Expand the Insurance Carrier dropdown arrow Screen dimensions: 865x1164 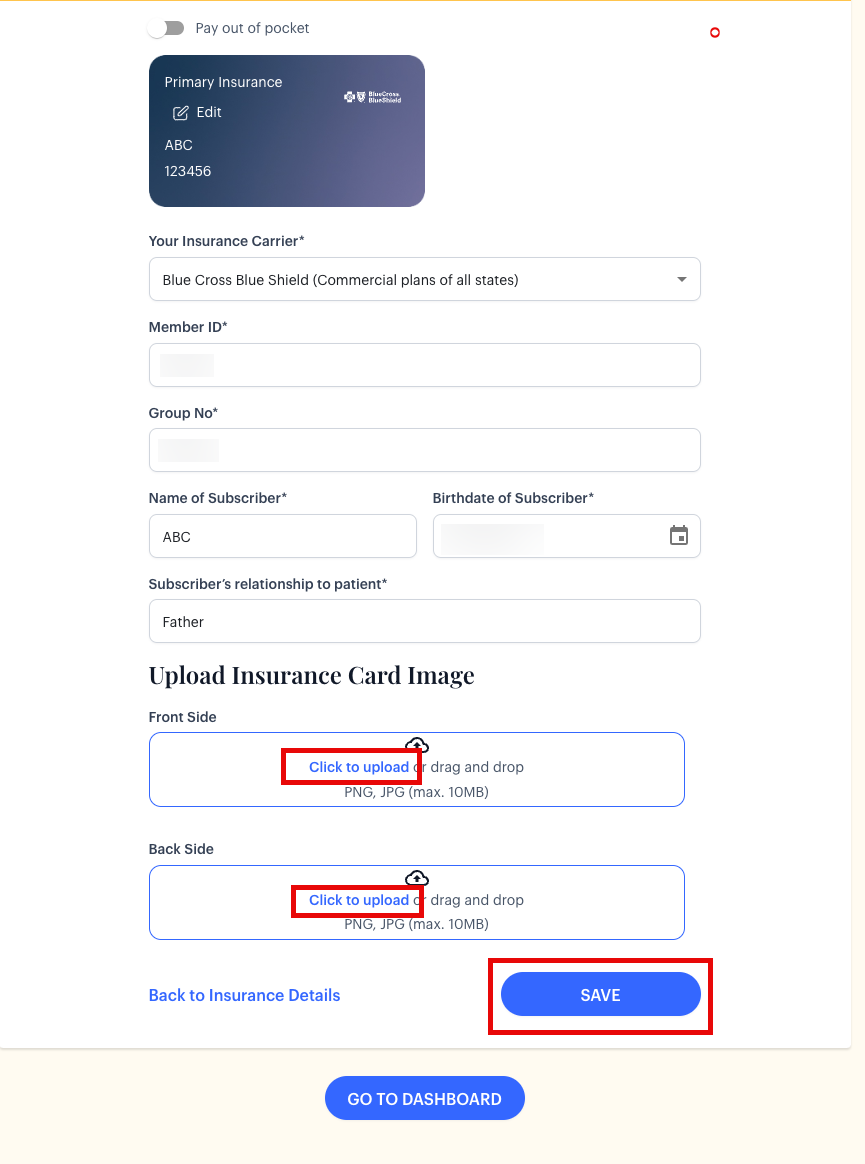pos(682,280)
